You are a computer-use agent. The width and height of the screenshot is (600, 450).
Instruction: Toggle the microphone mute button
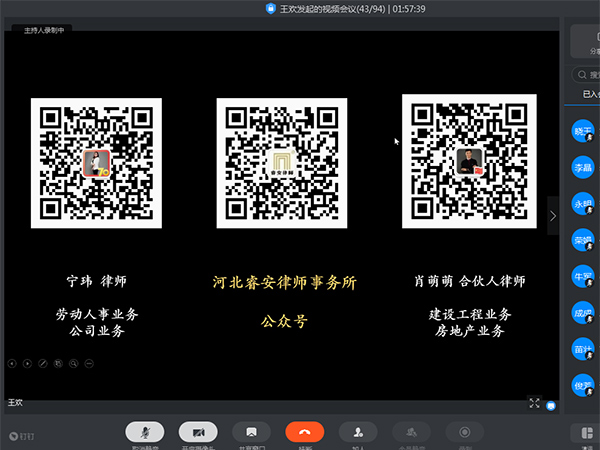pos(145,431)
